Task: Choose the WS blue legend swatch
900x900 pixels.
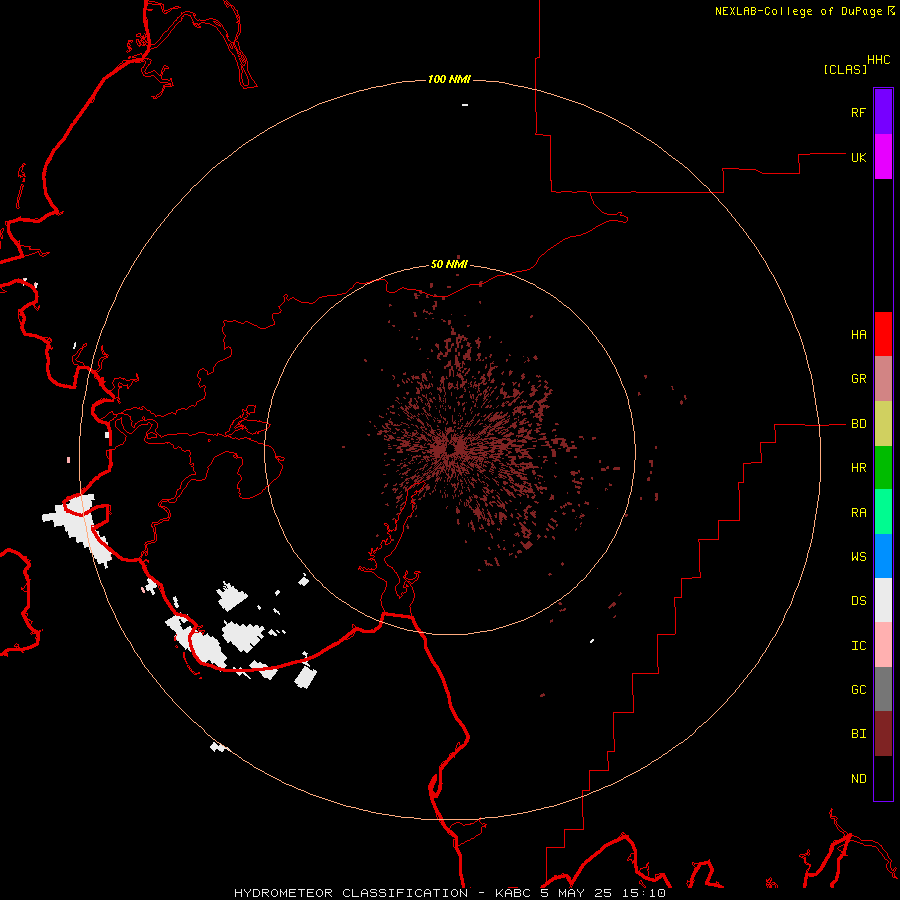Action: coord(883,556)
